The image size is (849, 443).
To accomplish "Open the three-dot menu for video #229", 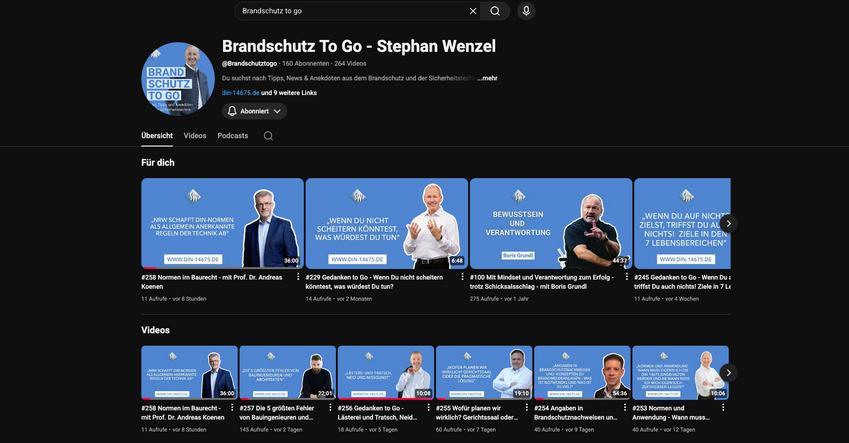I will 462,277.
